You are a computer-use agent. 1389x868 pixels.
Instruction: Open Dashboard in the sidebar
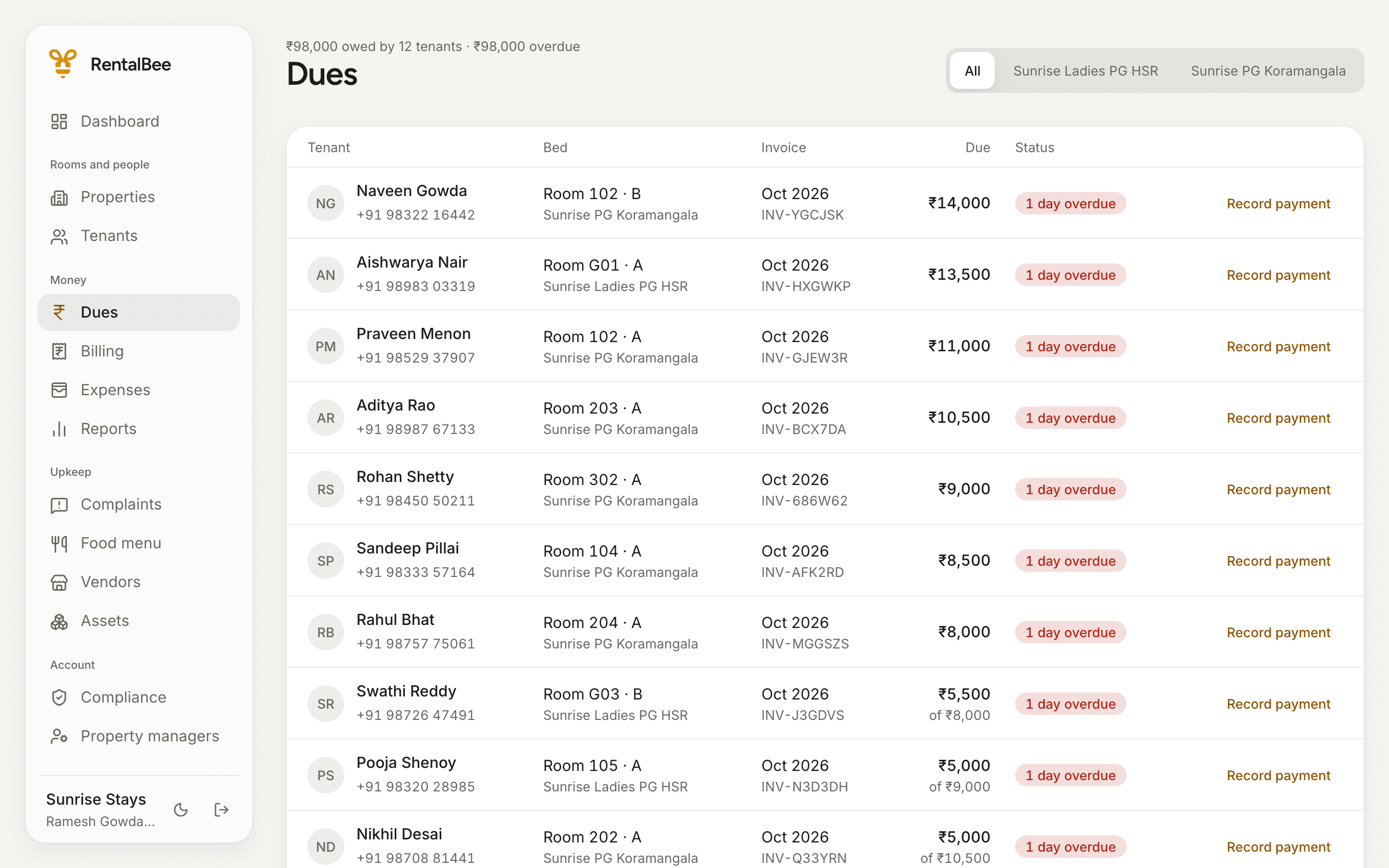coord(139,121)
